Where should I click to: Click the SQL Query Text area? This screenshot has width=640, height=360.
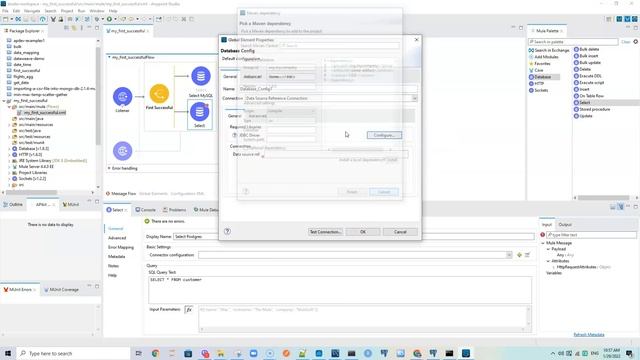tap(340, 290)
